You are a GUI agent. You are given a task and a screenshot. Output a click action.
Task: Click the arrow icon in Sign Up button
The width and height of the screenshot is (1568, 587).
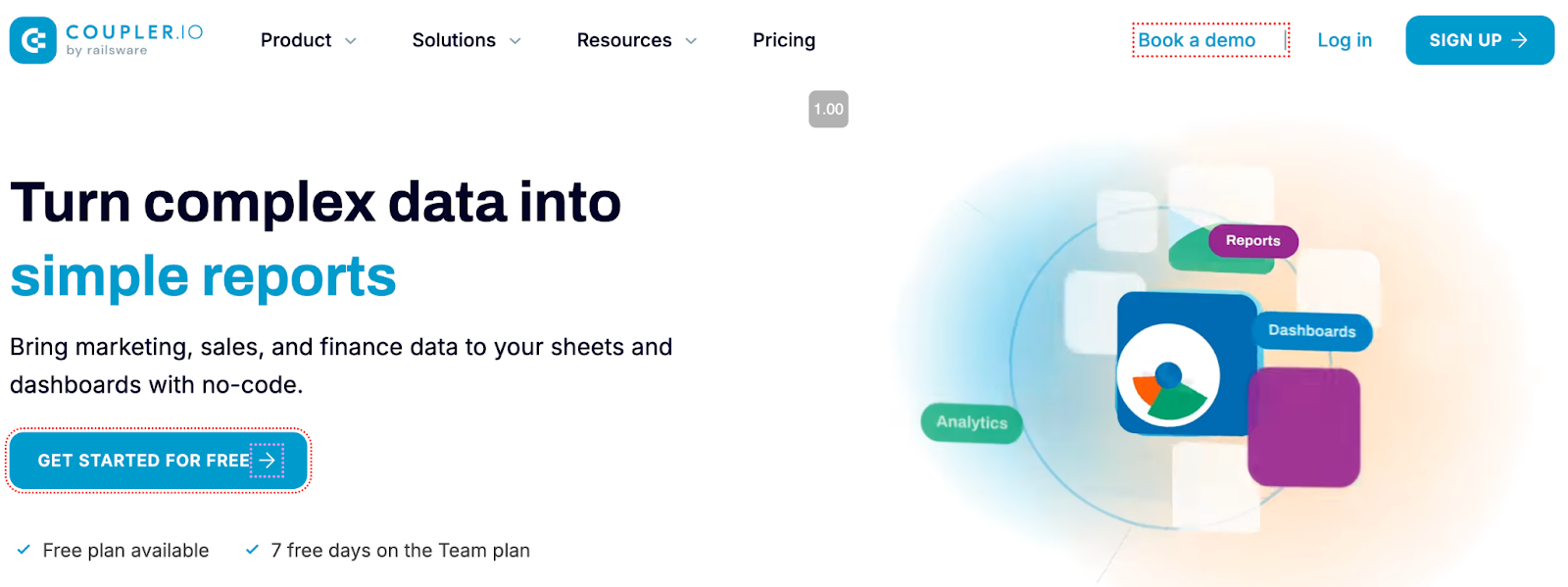point(1520,40)
